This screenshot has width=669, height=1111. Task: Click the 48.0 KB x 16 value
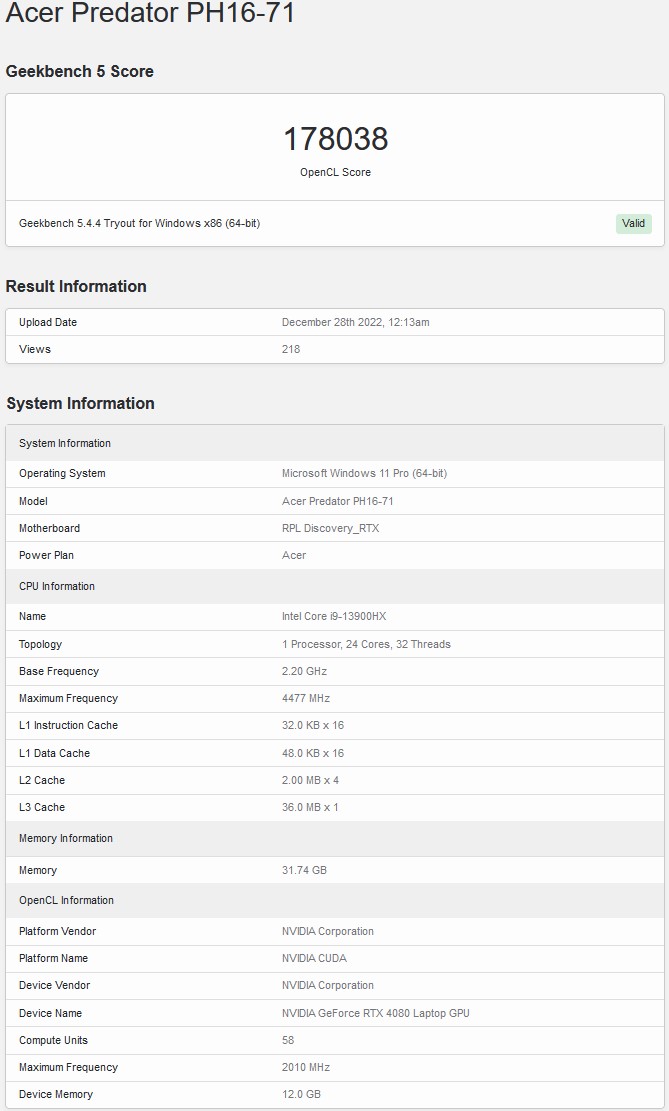(313, 753)
